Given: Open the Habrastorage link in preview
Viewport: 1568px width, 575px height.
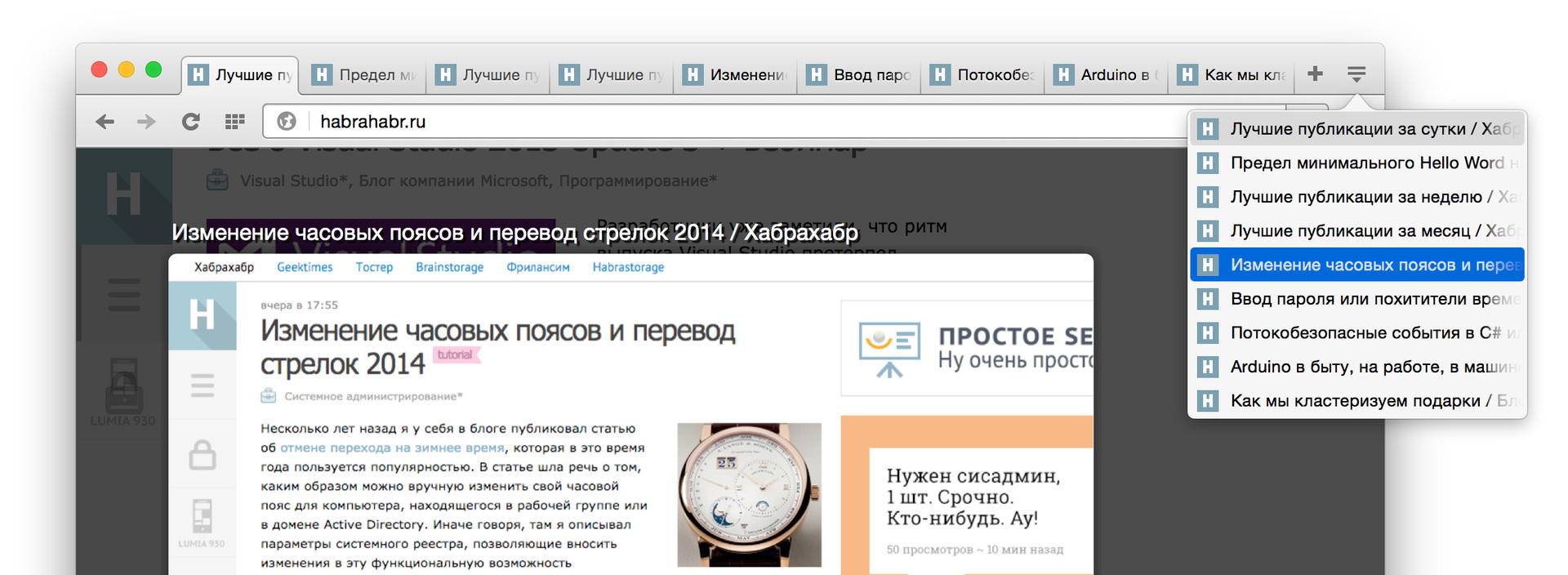Looking at the screenshot, I should tap(628, 267).
